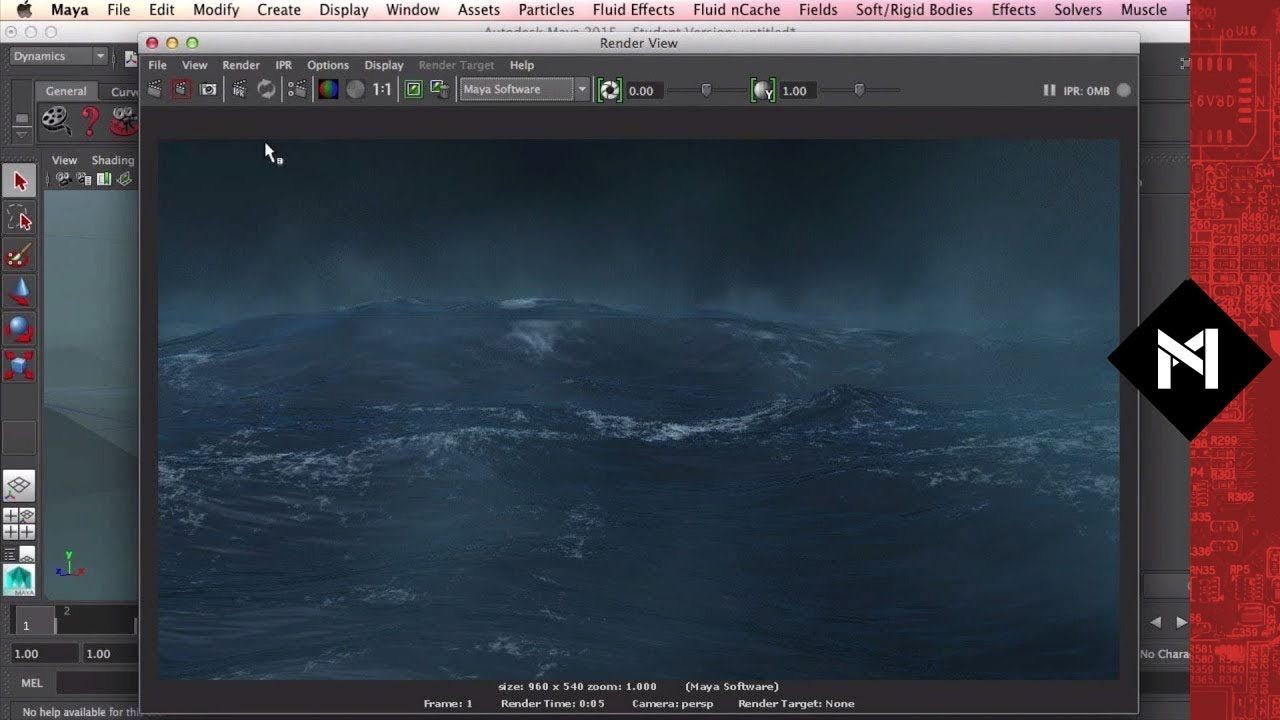Select the Paint Selection tool
Screen dimensions: 1280x720
20,255
